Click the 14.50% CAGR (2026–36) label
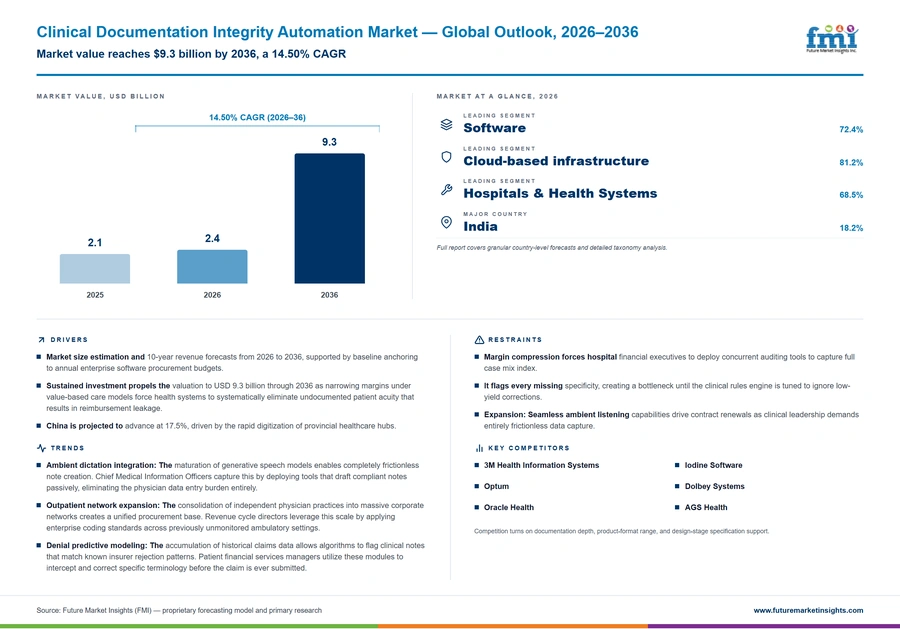900x629 pixels. (x=257, y=117)
